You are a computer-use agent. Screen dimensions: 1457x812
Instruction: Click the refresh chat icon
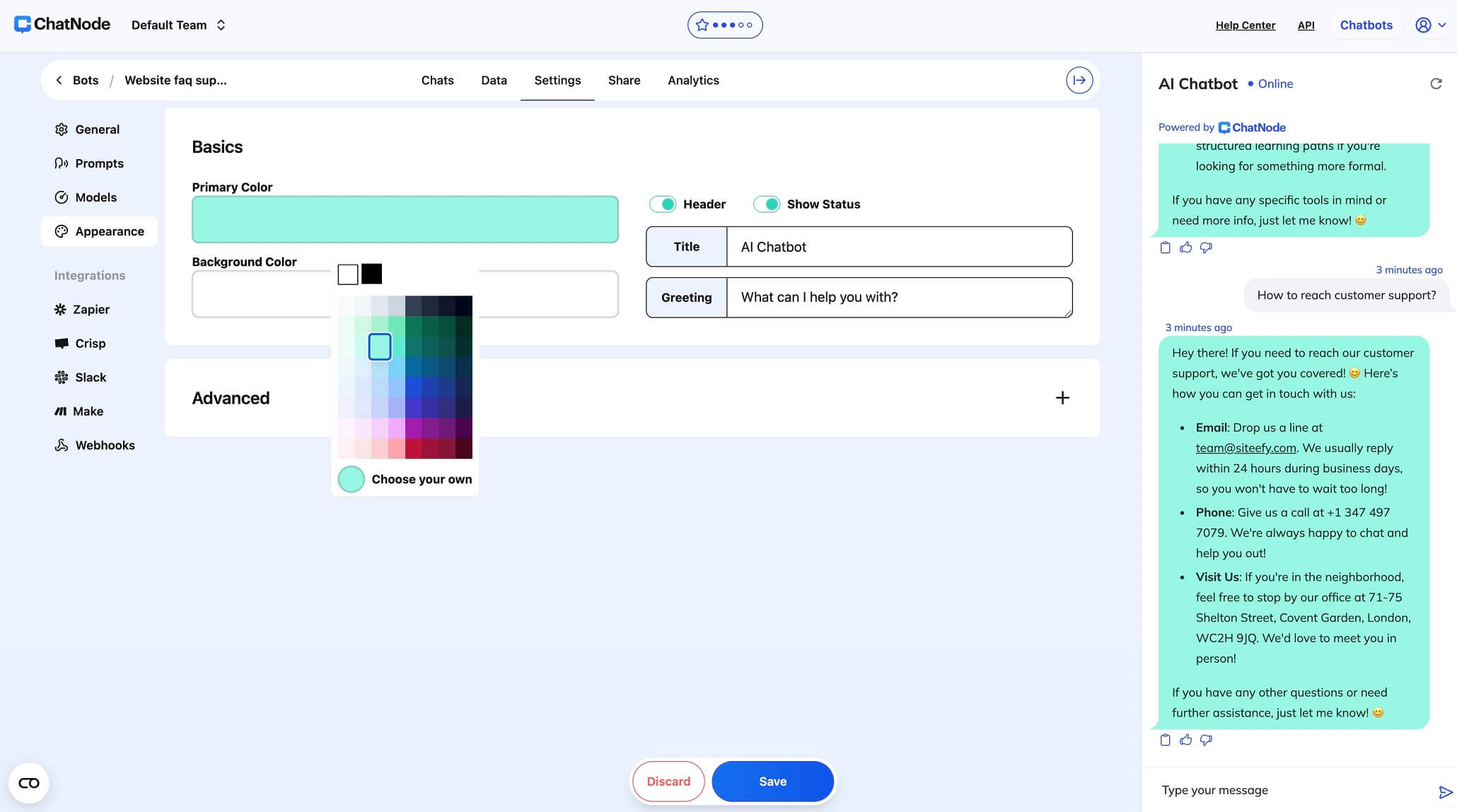click(x=1436, y=83)
